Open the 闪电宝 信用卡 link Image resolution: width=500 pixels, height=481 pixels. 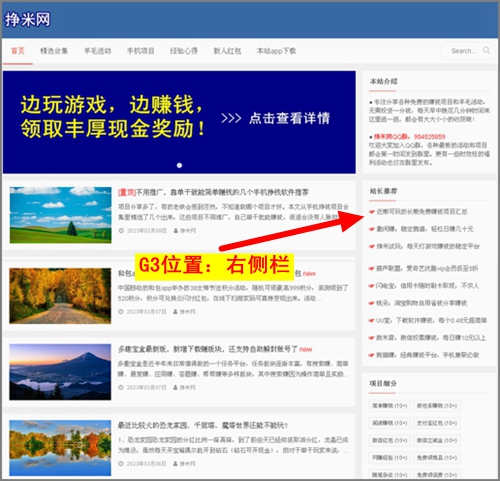click(428, 286)
